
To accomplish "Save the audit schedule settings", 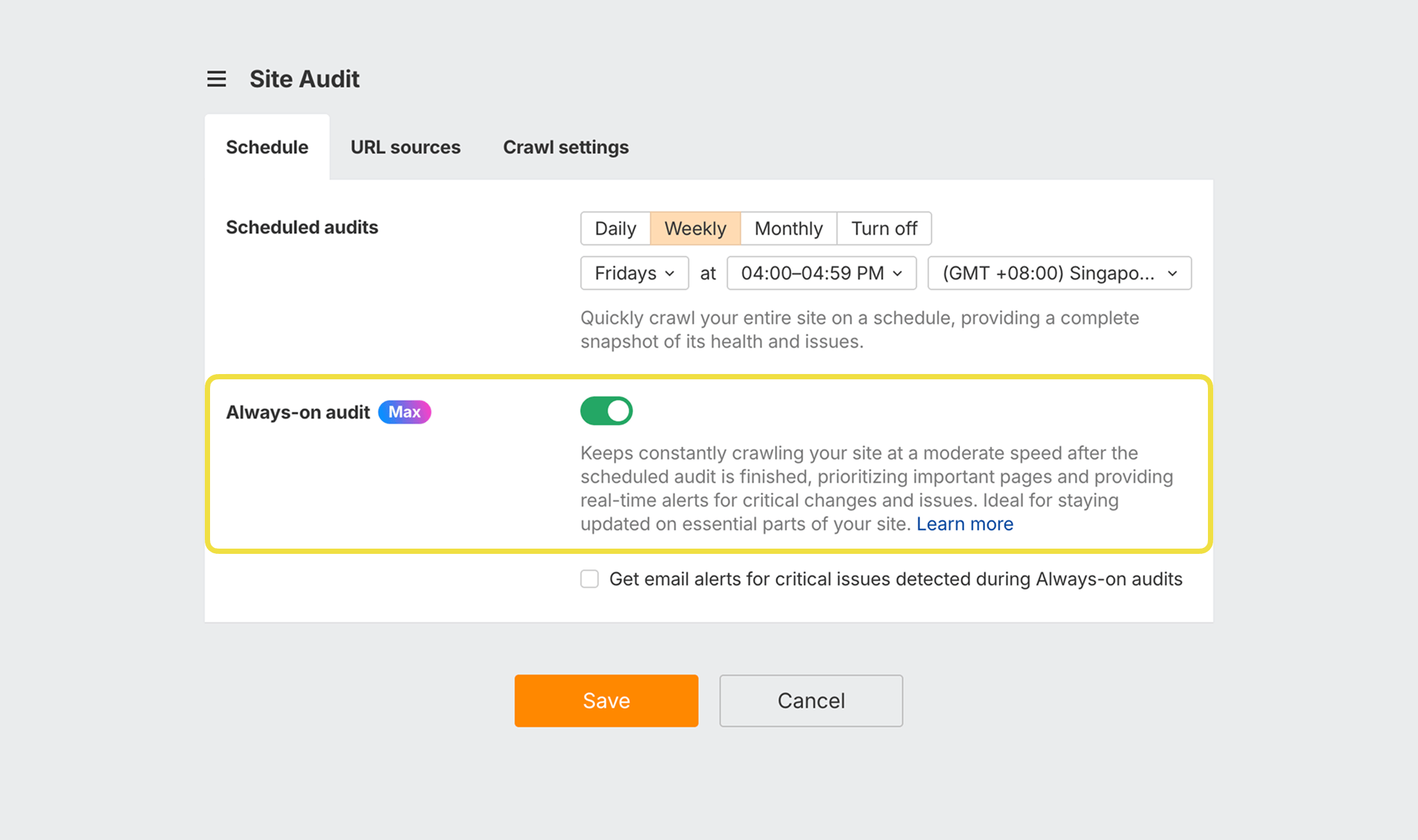I will pyautogui.click(x=605, y=700).
